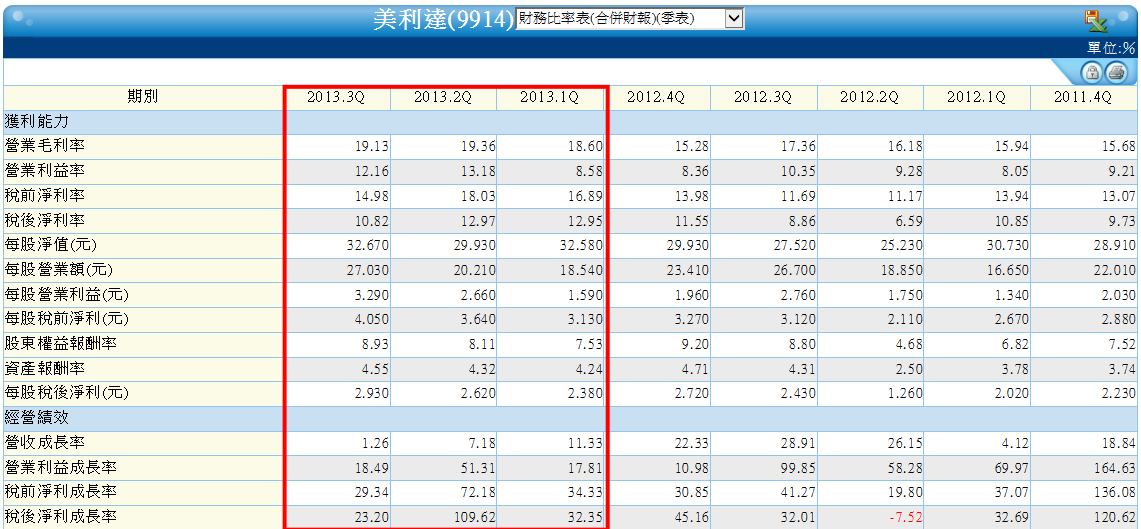Viewport: 1141px width, 529px height.
Task: Click the 15.28 gross margin in 2012.4Q
Action: [691, 147]
